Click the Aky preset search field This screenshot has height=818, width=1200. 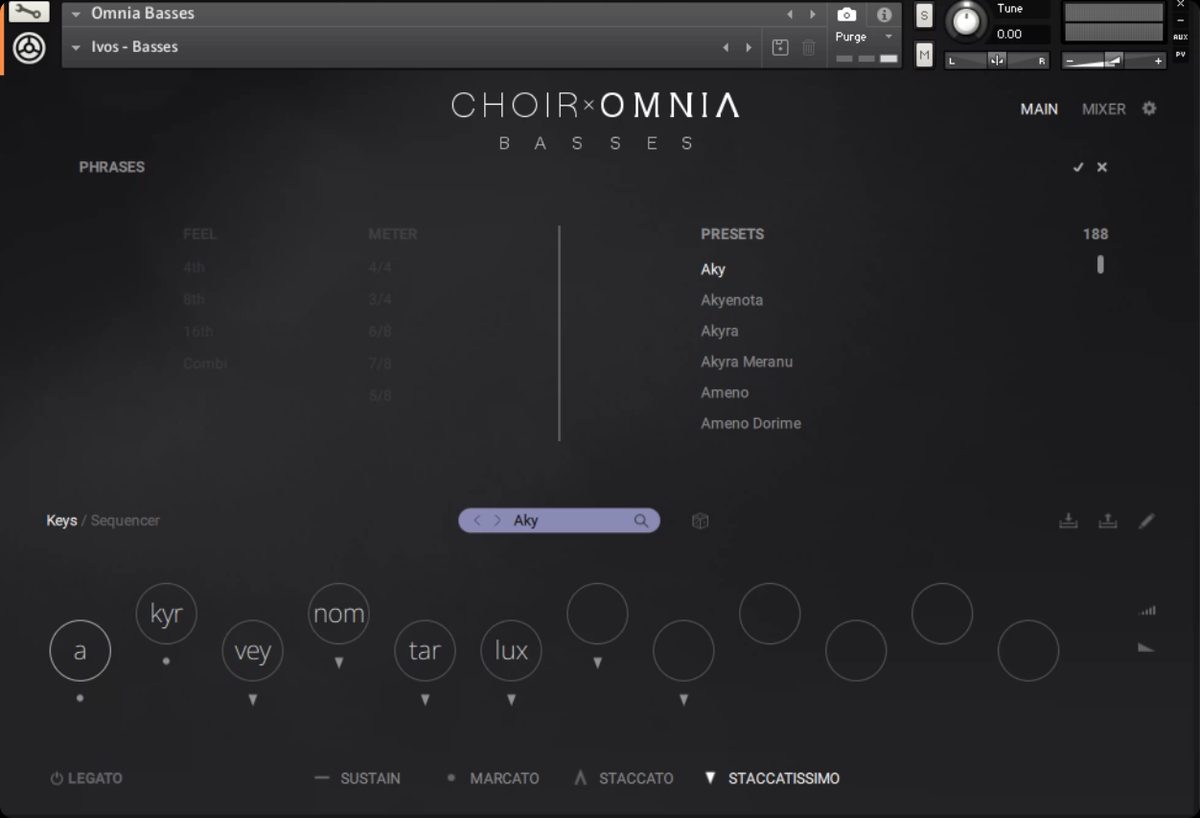click(559, 521)
